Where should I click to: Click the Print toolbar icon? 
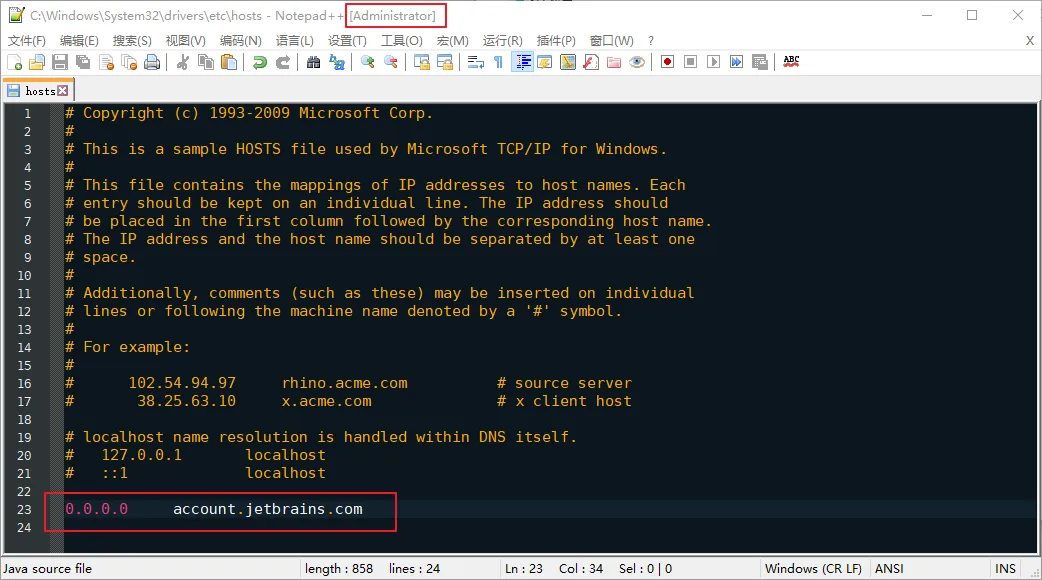click(151, 62)
